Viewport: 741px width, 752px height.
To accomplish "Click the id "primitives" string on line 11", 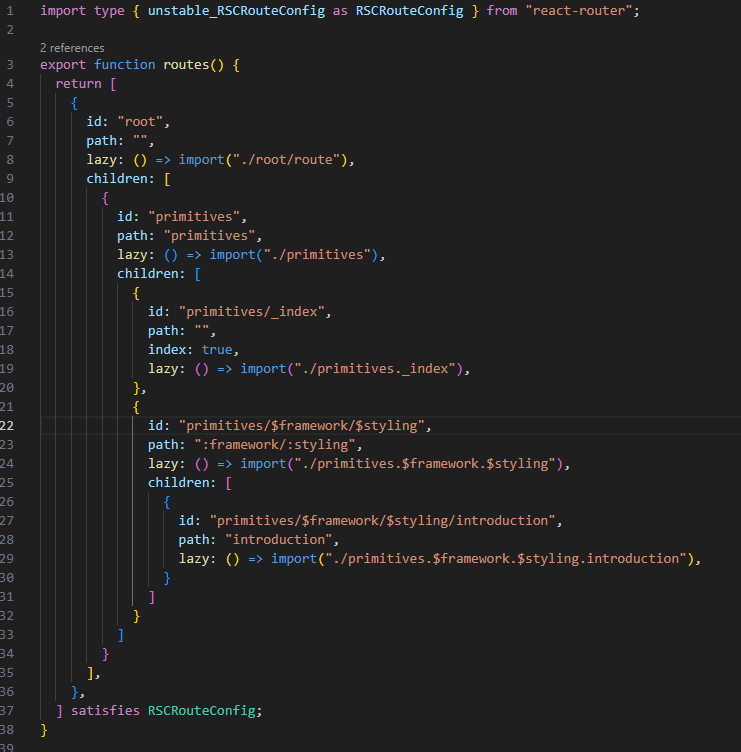I will pos(194,217).
